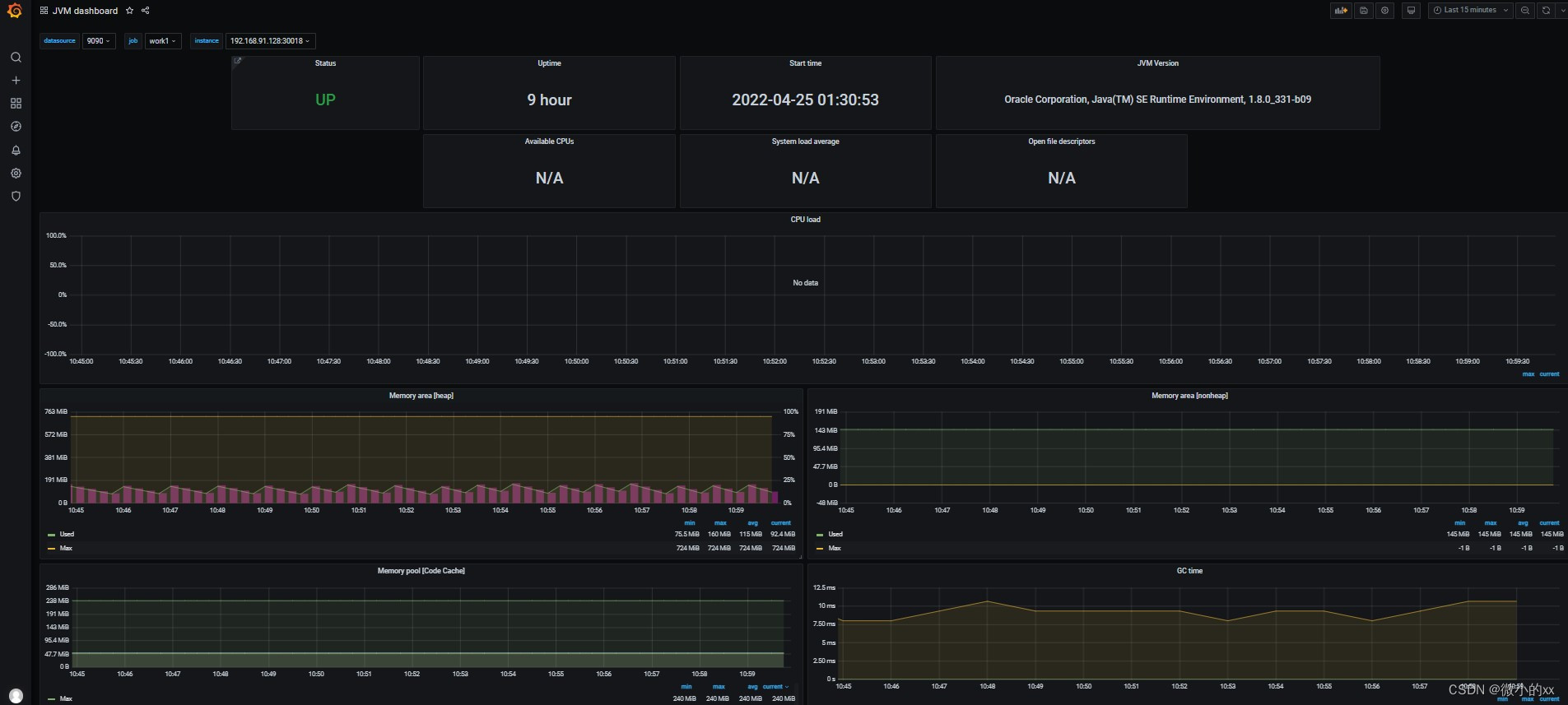Click the UP status value
The height and width of the screenshot is (705, 1568).
coord(325,100)
